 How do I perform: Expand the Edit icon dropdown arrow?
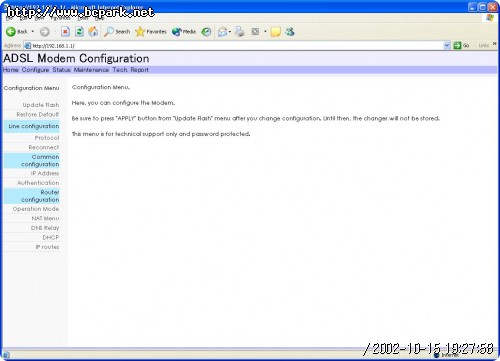(265, 32)
